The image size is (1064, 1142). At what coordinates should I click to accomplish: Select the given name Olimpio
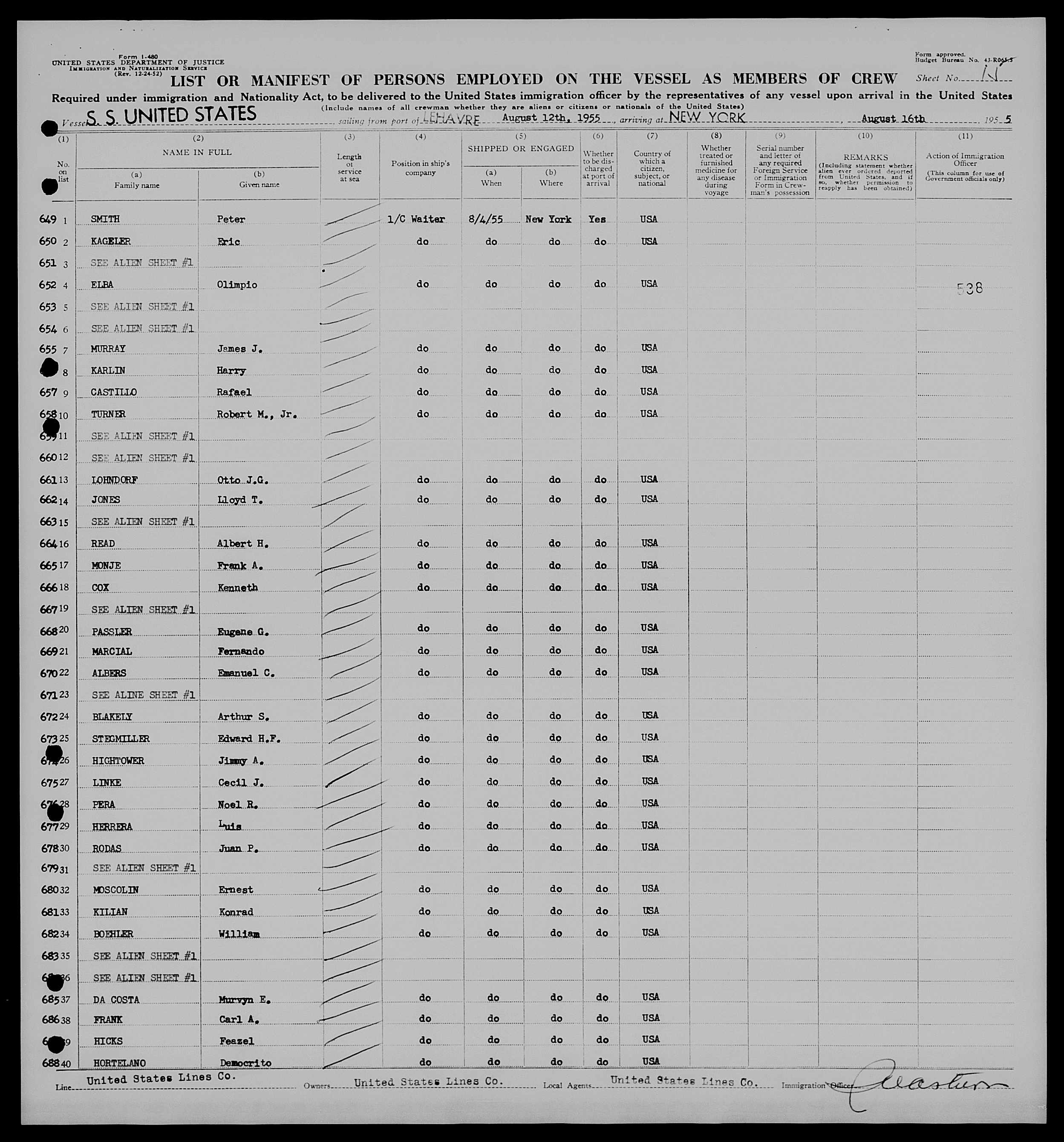[x=236, y=284]
